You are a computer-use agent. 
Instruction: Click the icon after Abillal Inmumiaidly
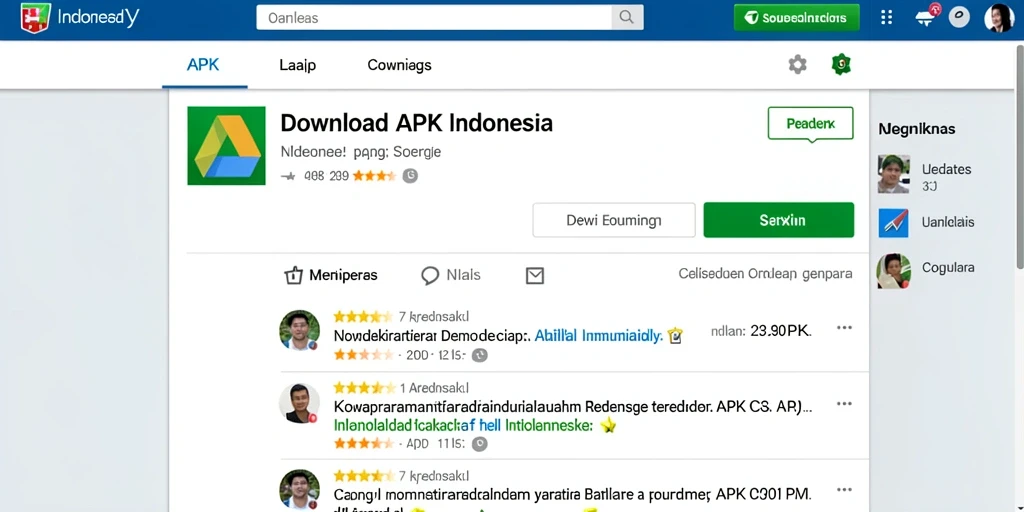pos(675,336)
